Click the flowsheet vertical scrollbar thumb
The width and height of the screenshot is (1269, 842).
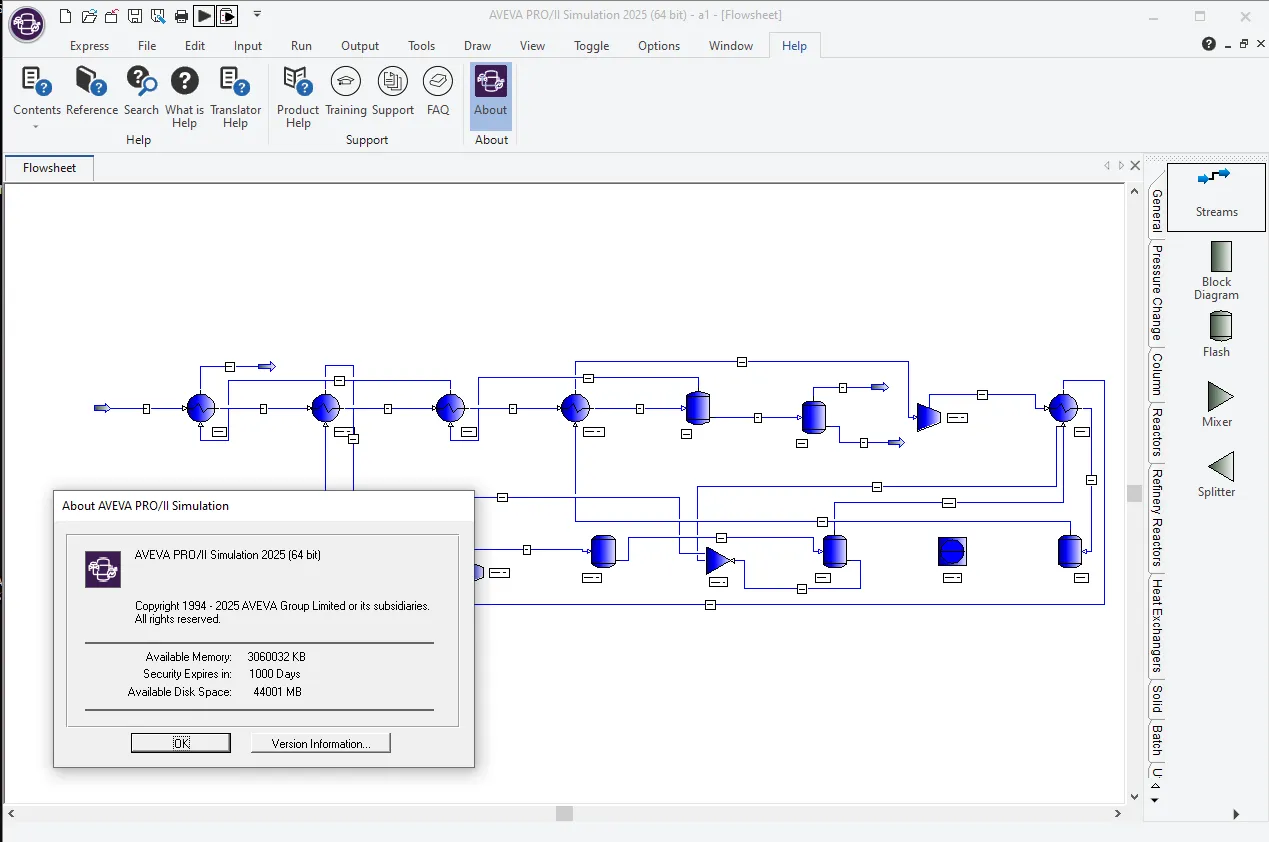click(1134, 493)
